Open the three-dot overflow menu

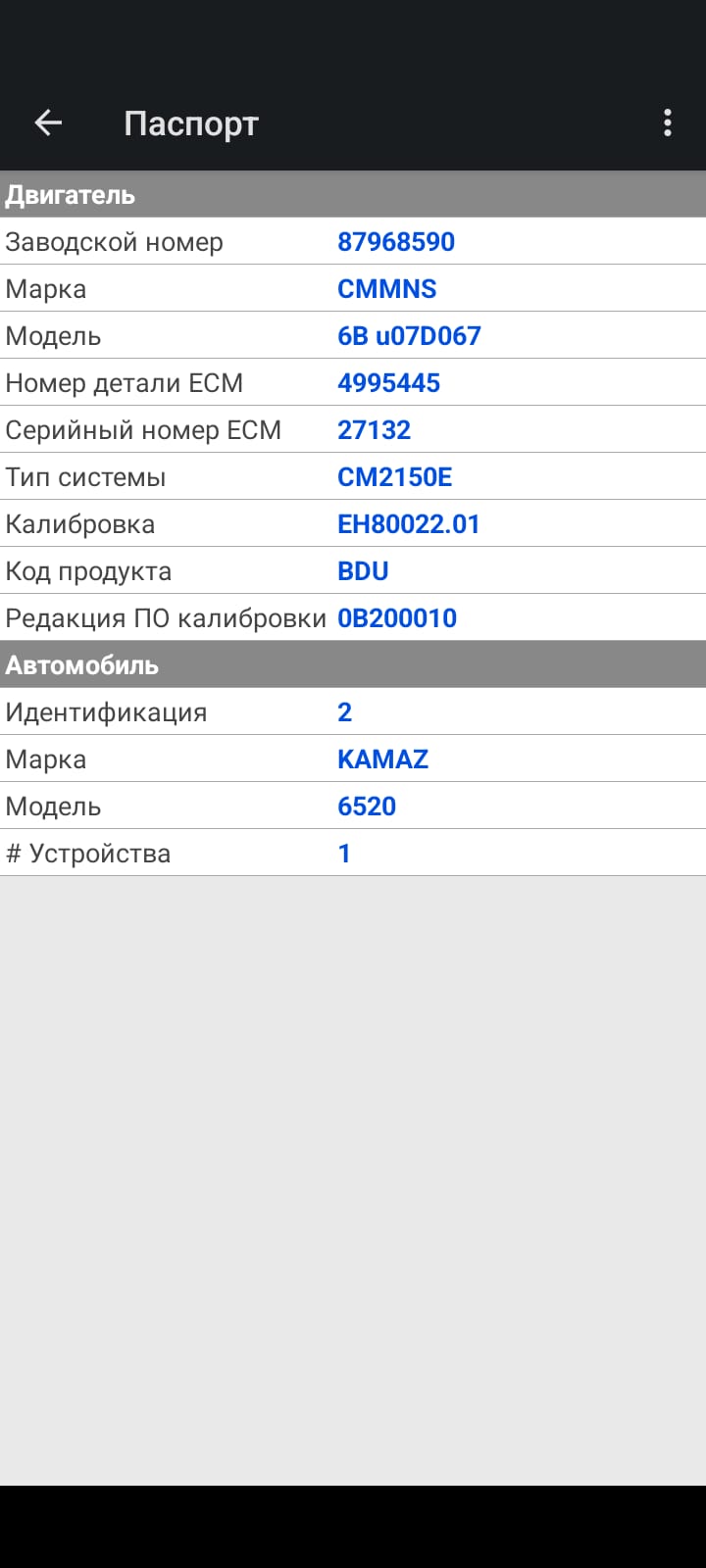click(668, 122)
